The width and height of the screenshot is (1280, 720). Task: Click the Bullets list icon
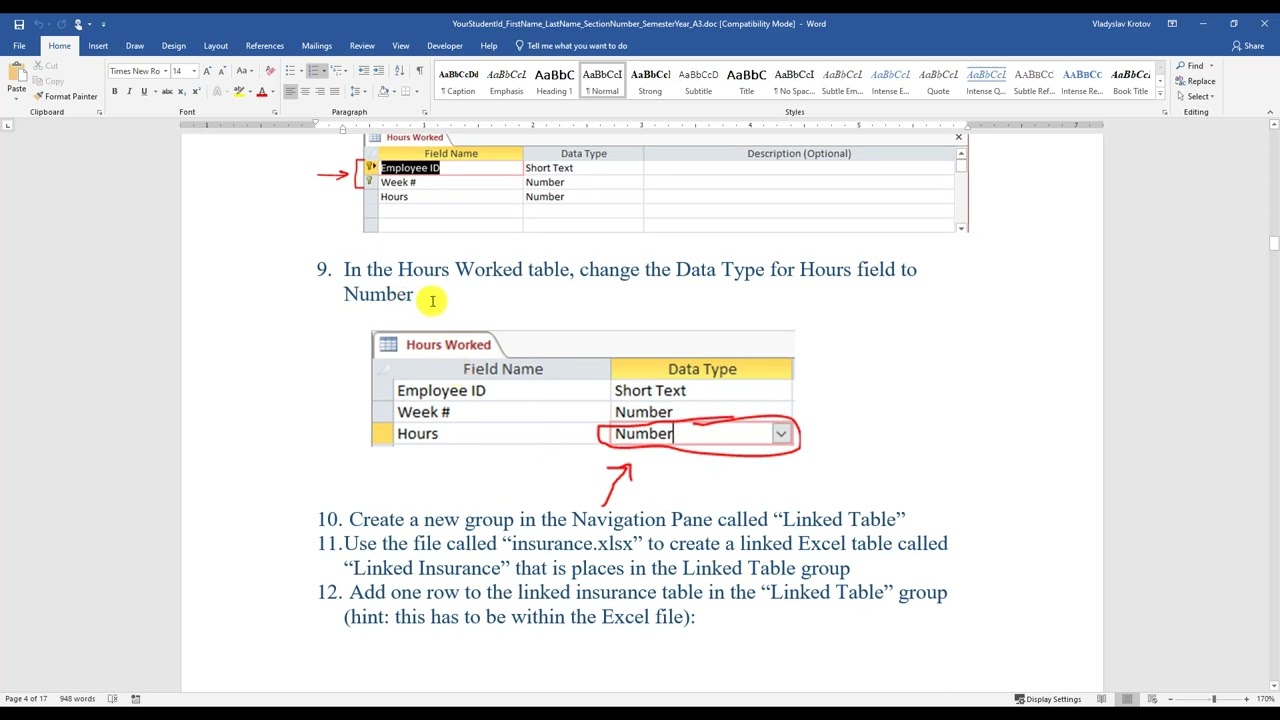[x=290, y=71]
